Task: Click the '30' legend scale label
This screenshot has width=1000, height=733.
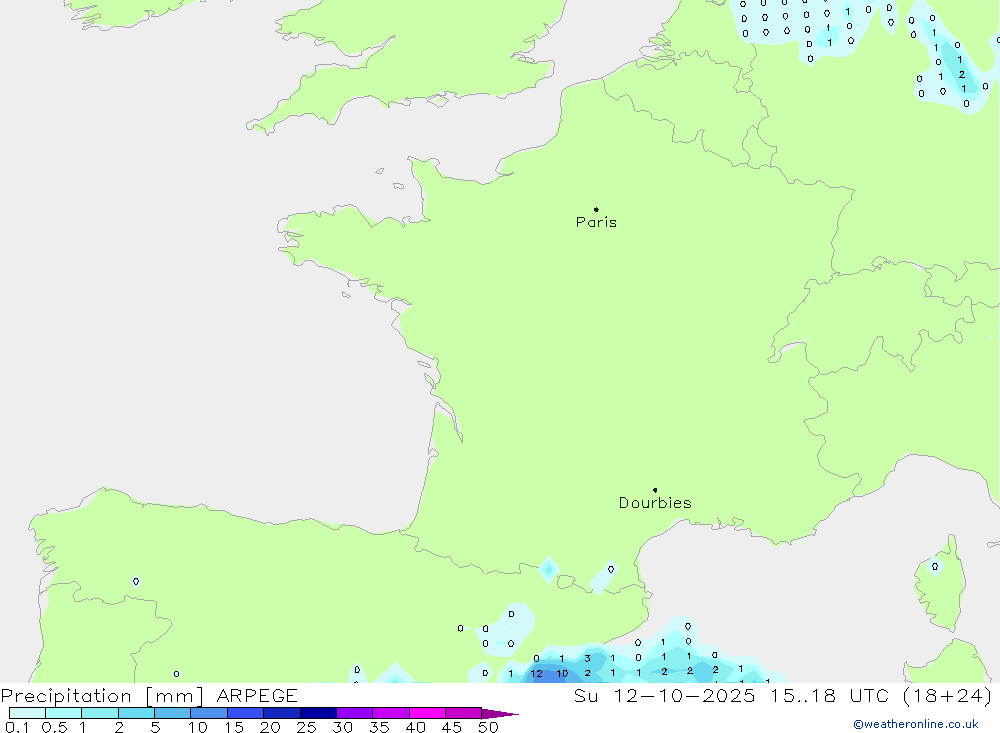Action: point(342,727)
